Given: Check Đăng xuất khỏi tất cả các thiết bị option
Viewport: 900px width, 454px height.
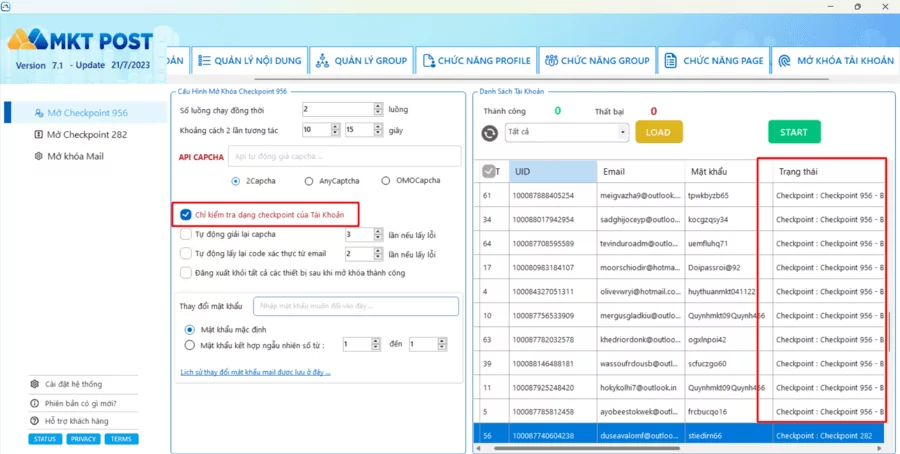Looking at the screenshot, I should tap(185, 273).
